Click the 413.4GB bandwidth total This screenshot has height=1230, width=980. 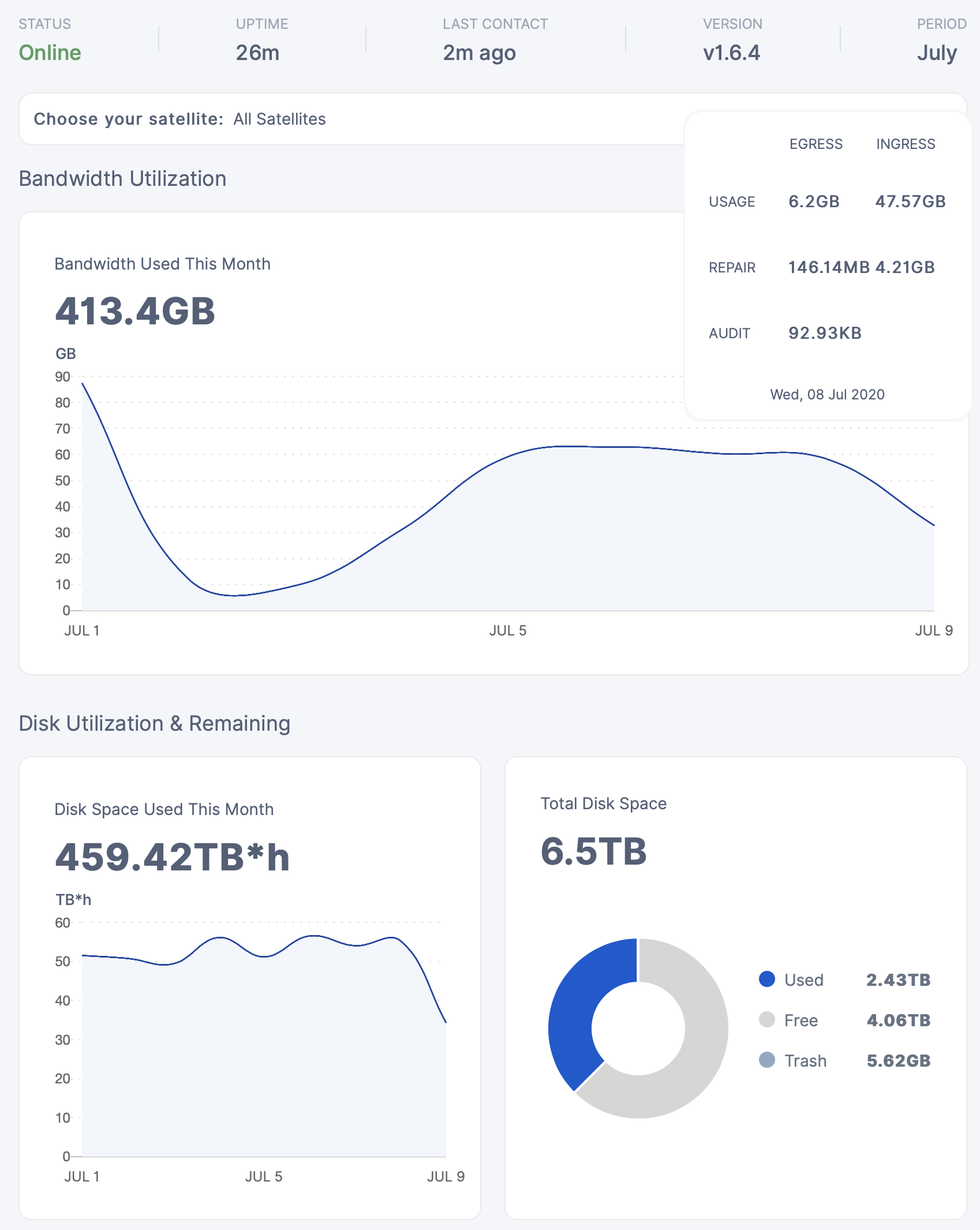[135, 311]
